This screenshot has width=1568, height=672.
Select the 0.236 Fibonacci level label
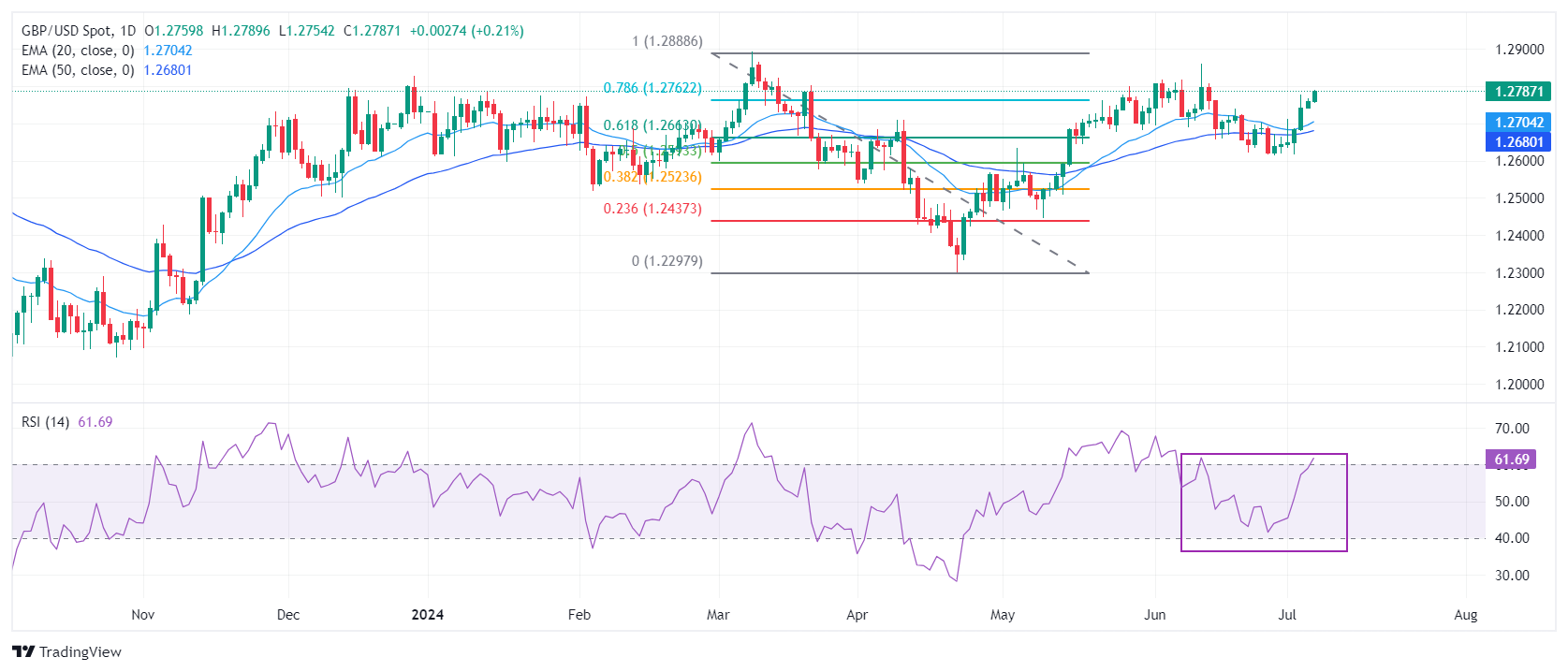[652, 209]
